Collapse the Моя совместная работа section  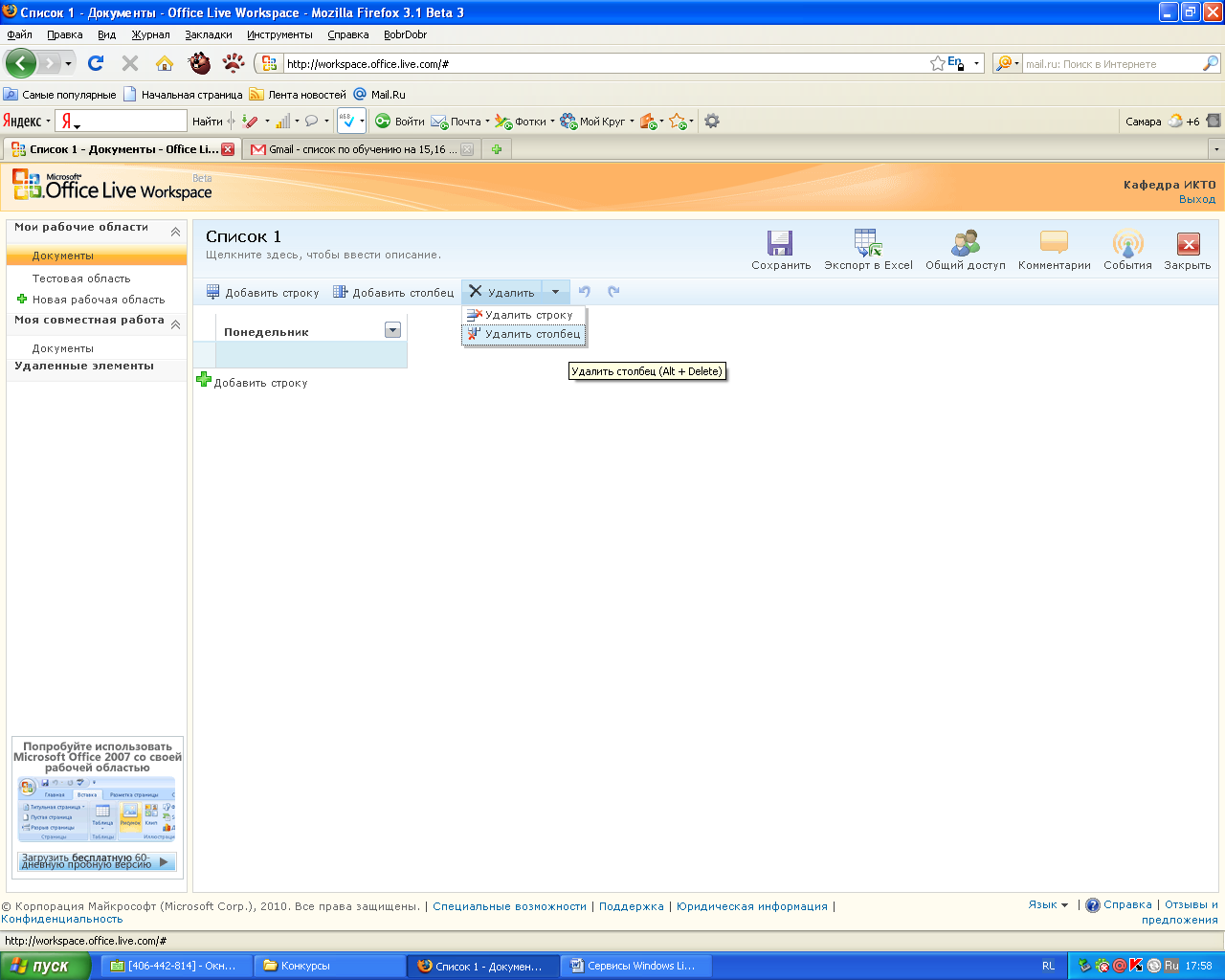pos(175,324)
